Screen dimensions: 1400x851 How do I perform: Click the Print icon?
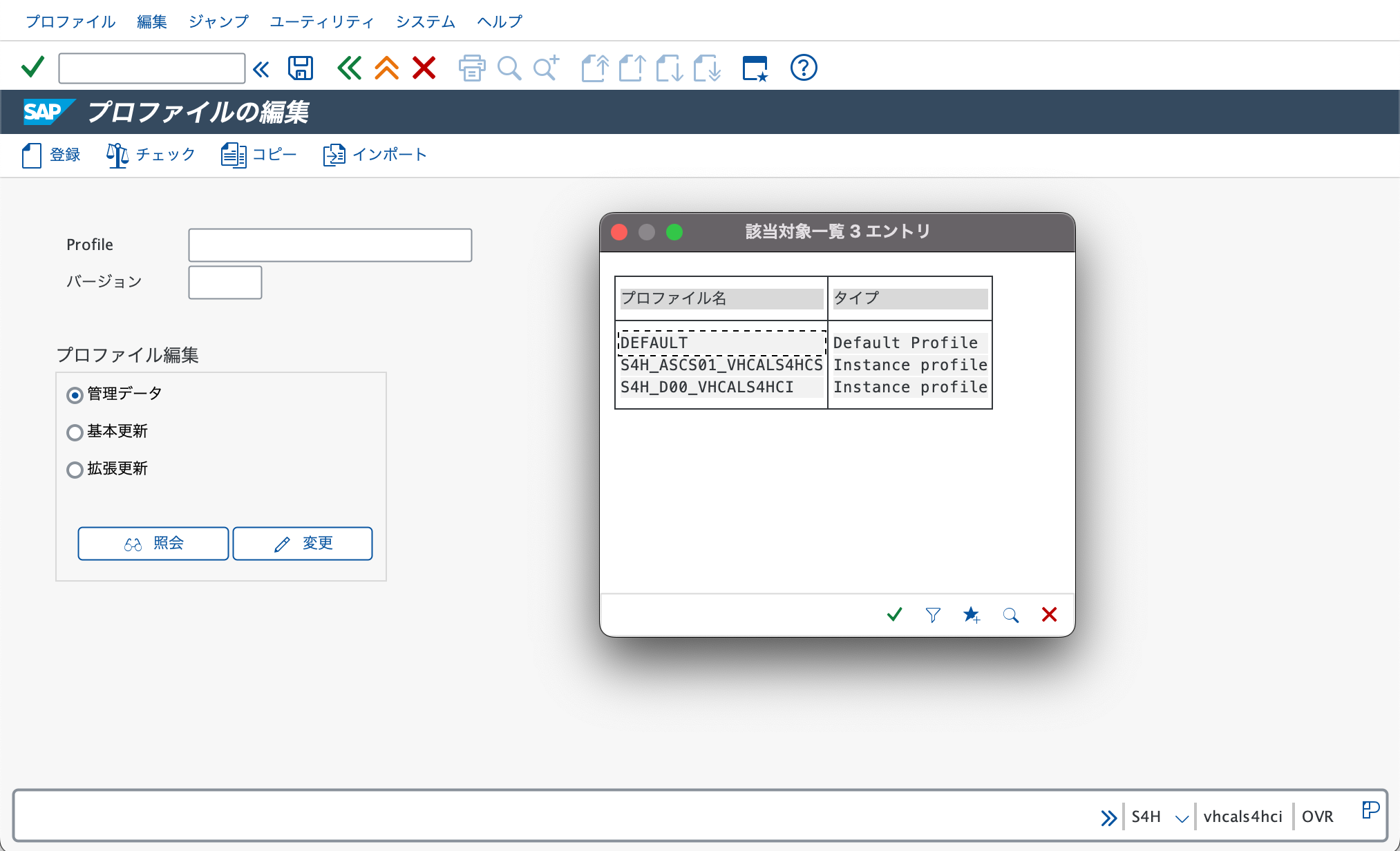pos(472,68)
